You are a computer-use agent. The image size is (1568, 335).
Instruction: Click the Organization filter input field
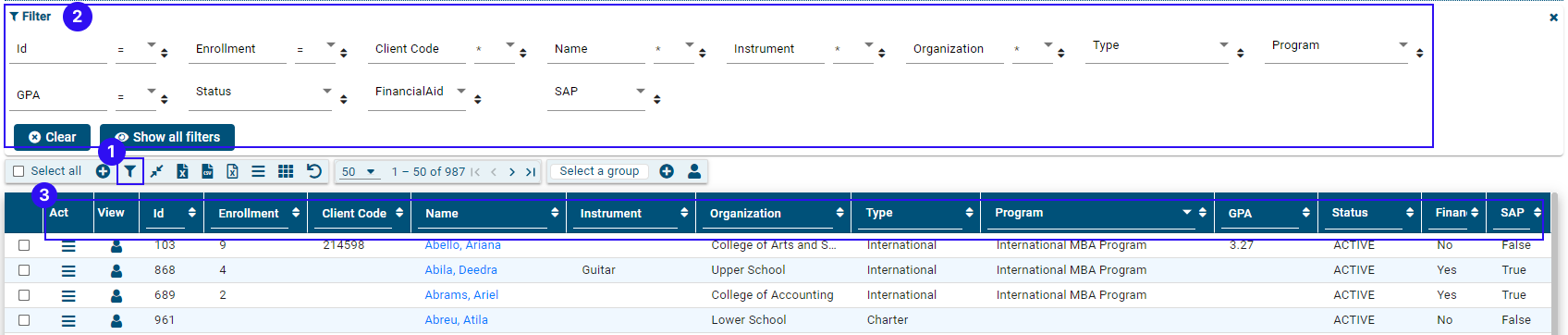point(955,49)
